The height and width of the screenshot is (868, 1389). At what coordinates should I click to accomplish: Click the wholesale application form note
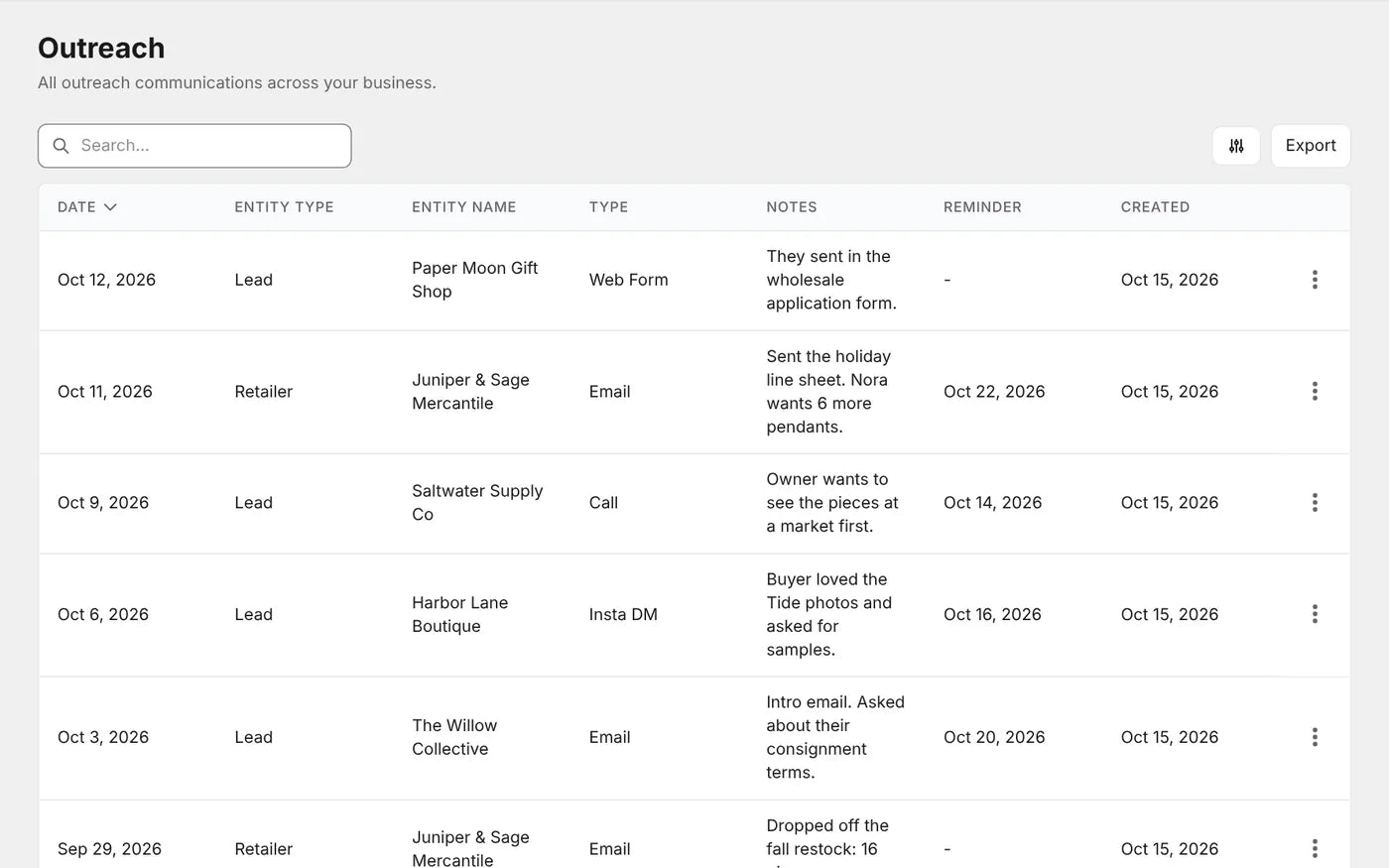[x=831, y=280]
